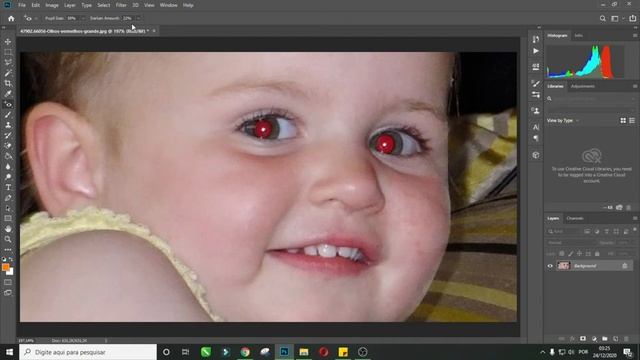The height and width of the screenshot is (360, 640).
Task: Switch Libraries to list view
Action: pyautogui.click(x=632, y=120)
